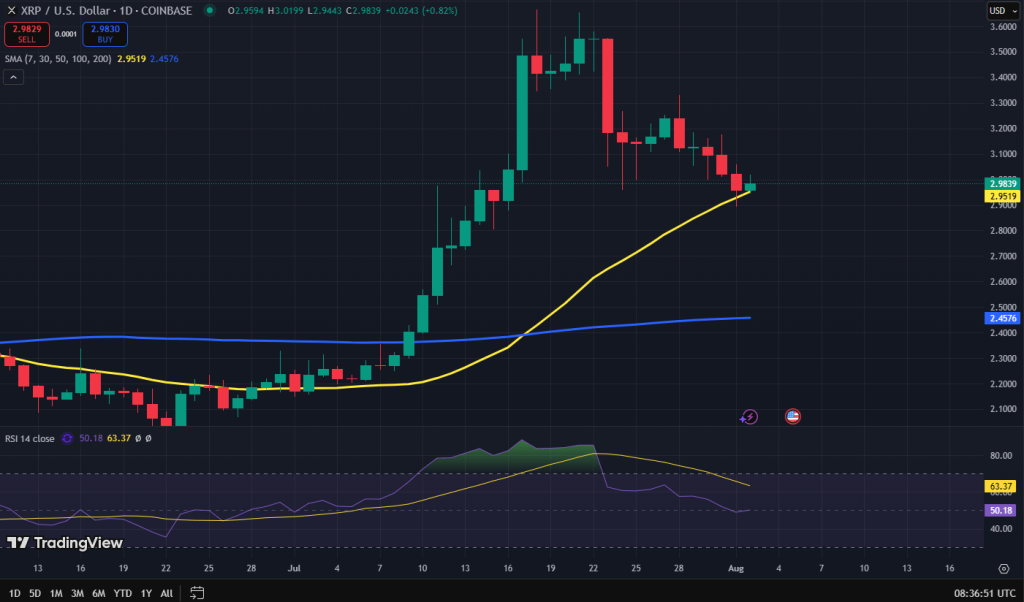1024x602 pixels.
Task: Click the TradingView logo
Action: point(65,543)
